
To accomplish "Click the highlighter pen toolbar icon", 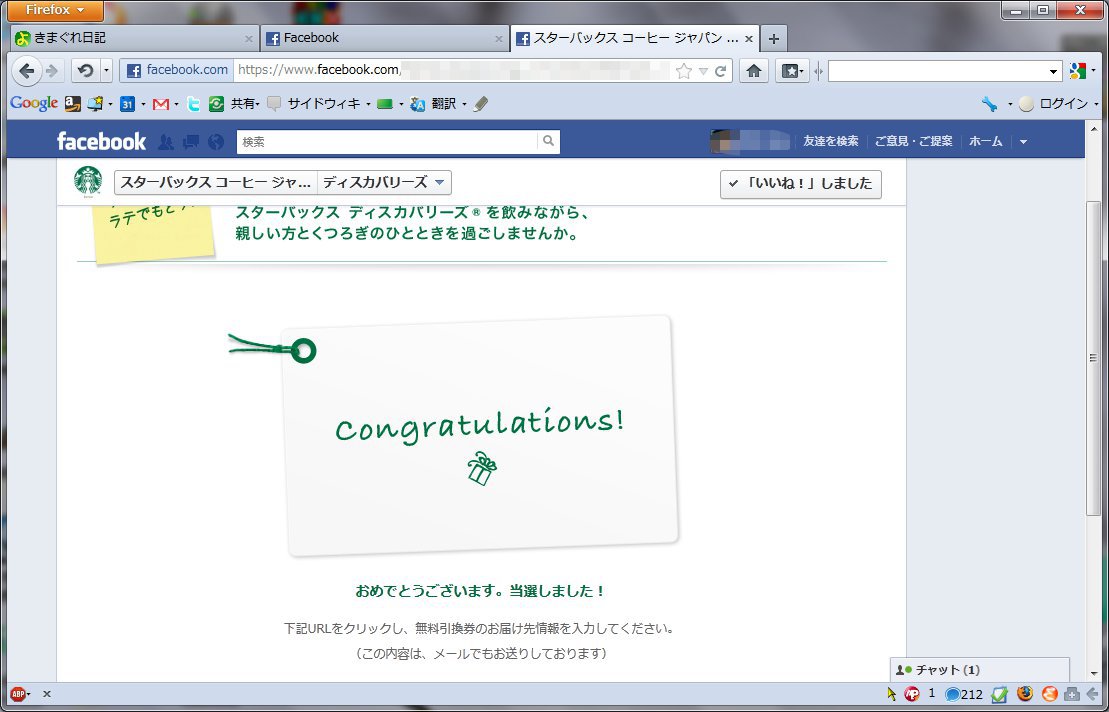I will click(481, 105).
